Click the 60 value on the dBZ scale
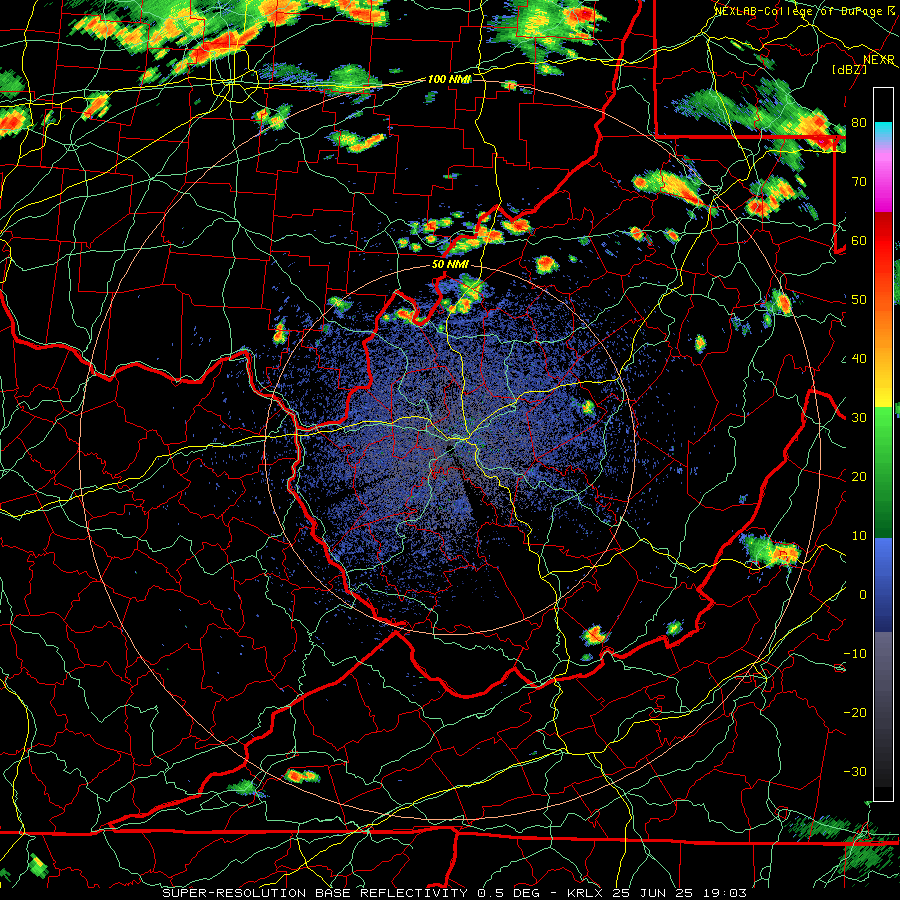This screenshot has height=900, width=900. coord(859,240)
